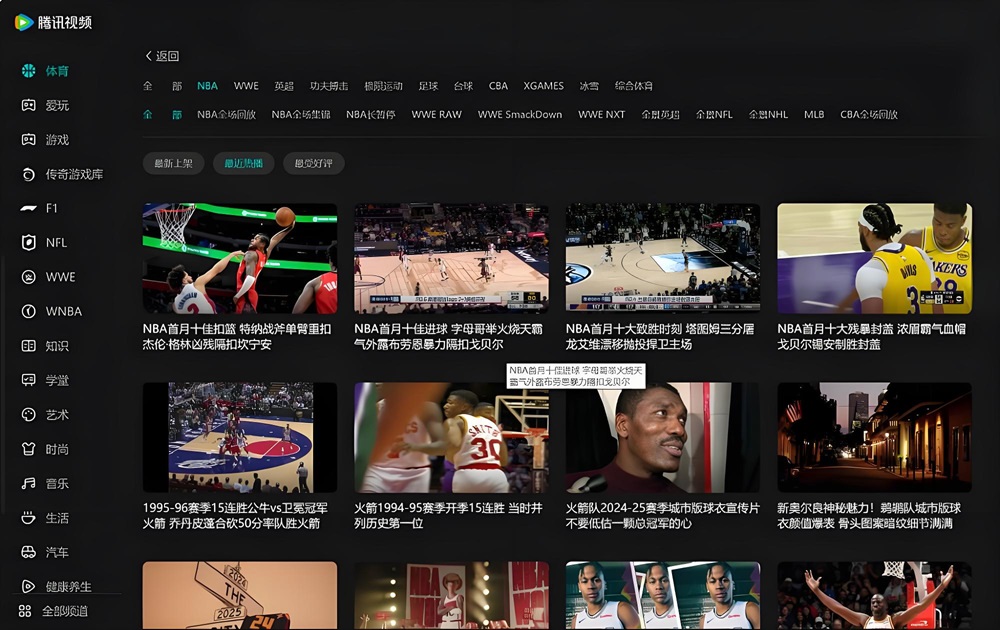Filter by MLB
Screen dimensions: 1000x630
(x=814, y=115)
